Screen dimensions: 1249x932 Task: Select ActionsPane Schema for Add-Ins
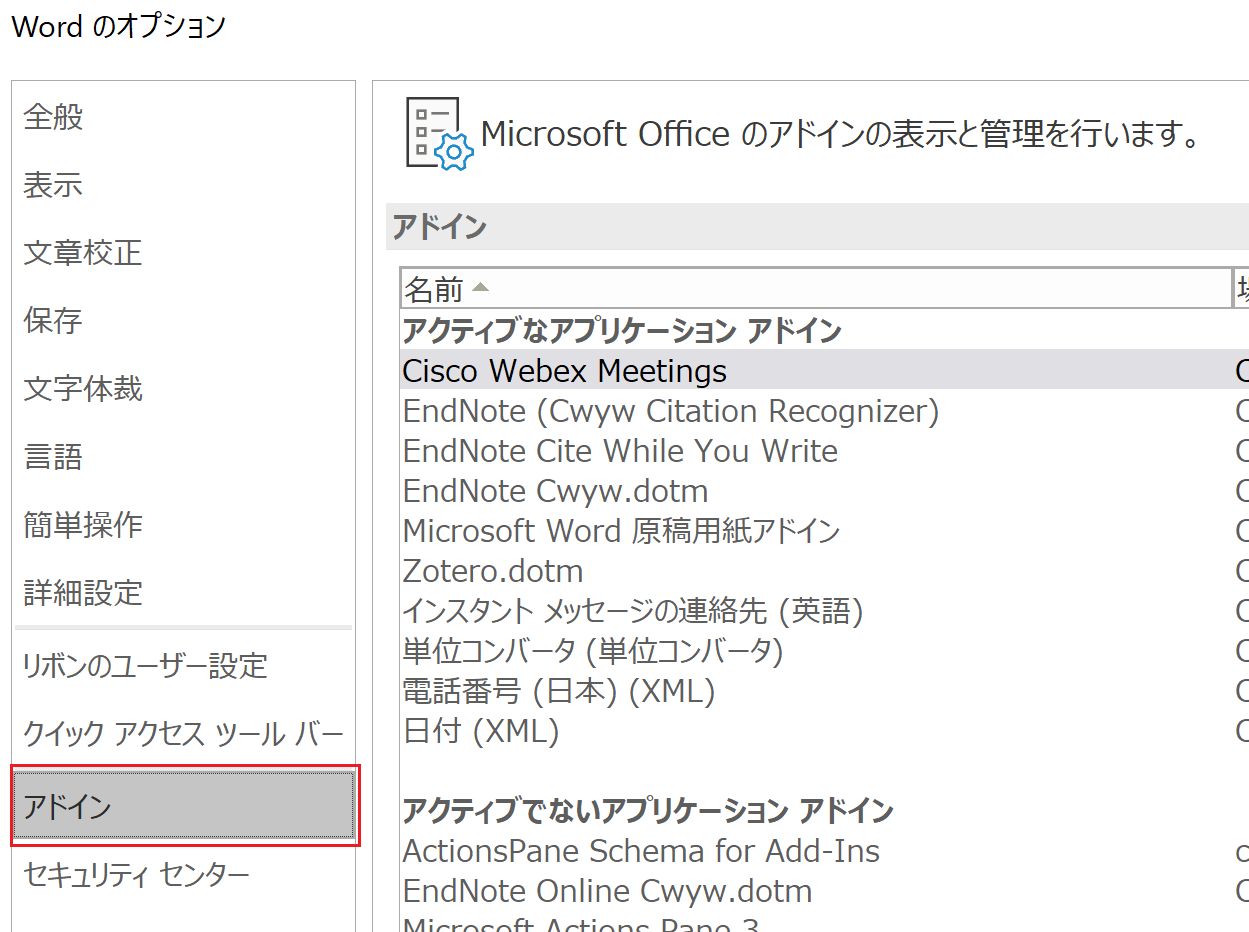click(x=825, y=851)
